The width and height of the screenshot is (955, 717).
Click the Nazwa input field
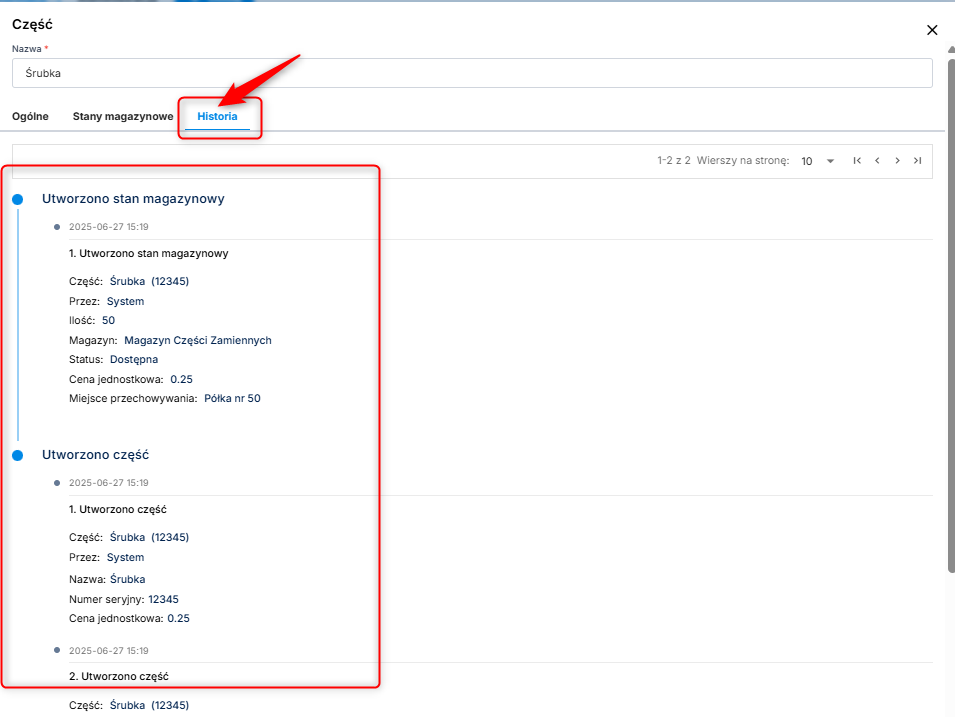[x=471, y=73]
